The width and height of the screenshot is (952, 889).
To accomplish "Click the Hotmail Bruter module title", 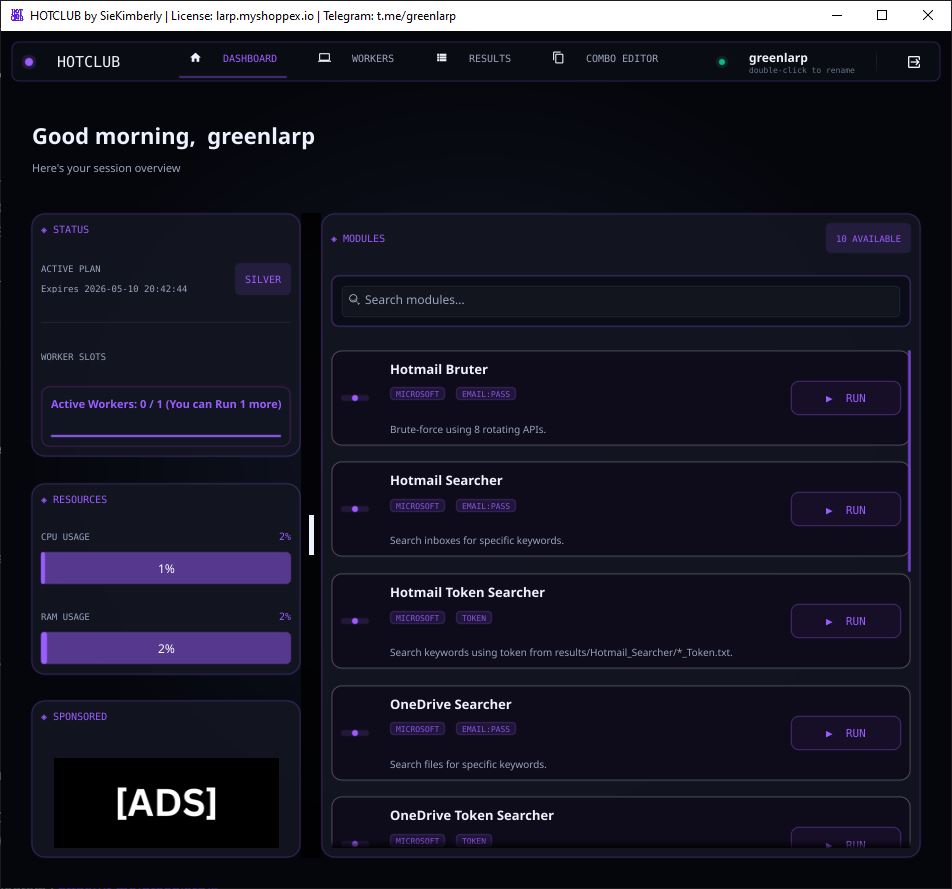I will (438, 369).
